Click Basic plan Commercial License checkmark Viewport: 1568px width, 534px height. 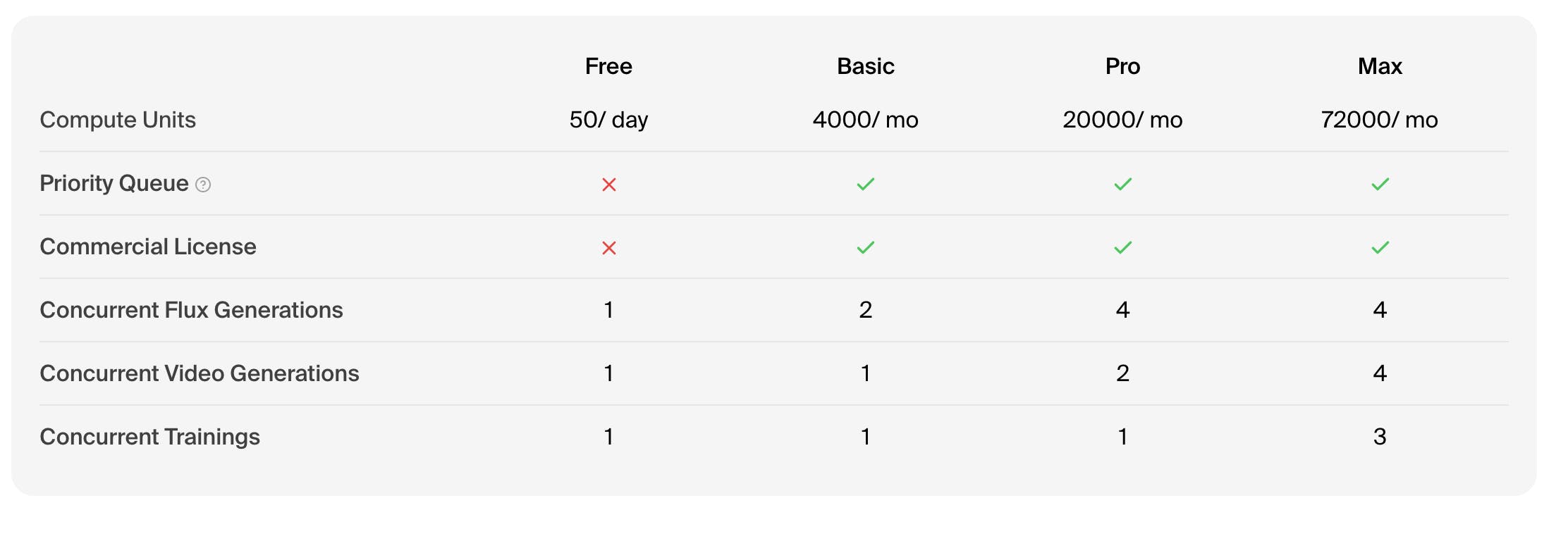pyautogui.click(x=866, y=248)
